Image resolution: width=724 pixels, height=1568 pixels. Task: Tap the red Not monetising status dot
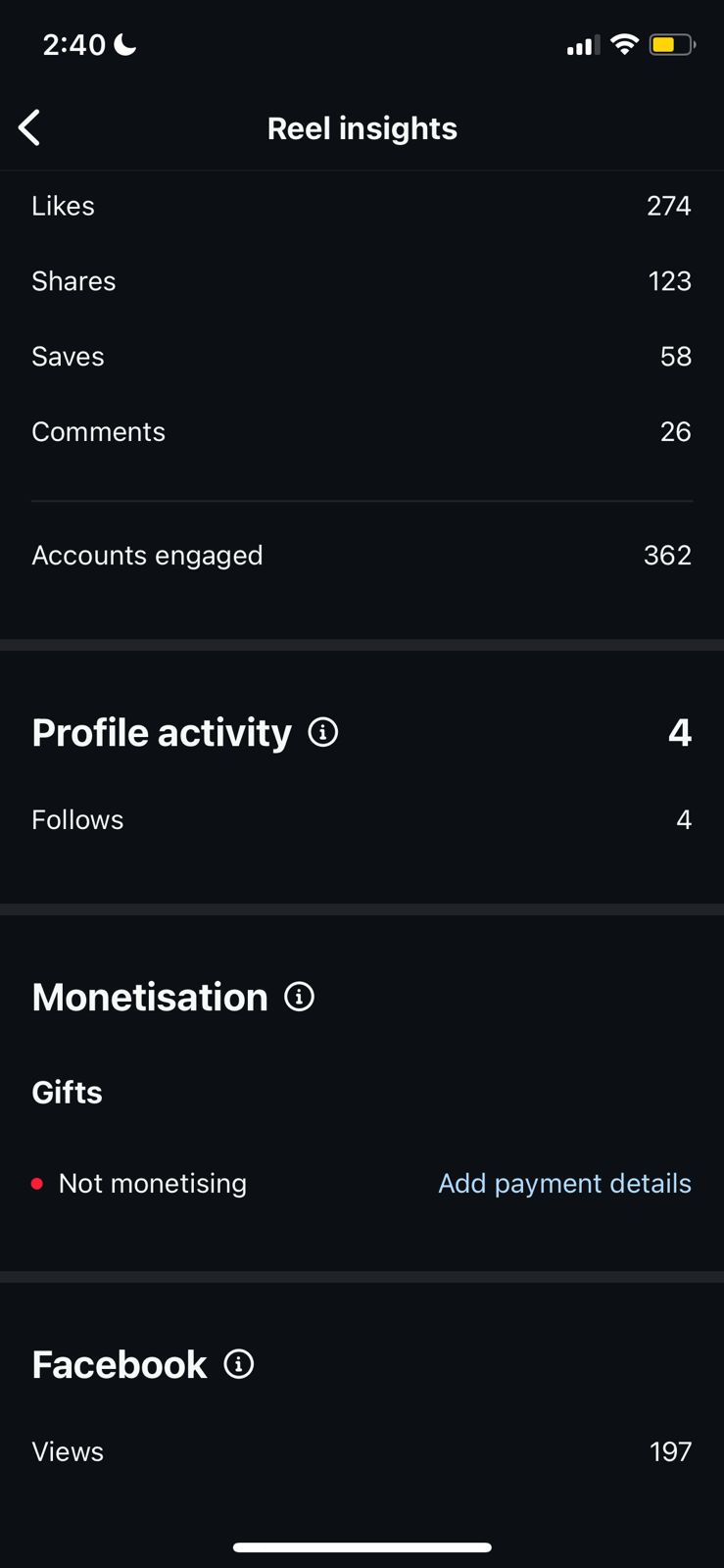(37, 1184)
